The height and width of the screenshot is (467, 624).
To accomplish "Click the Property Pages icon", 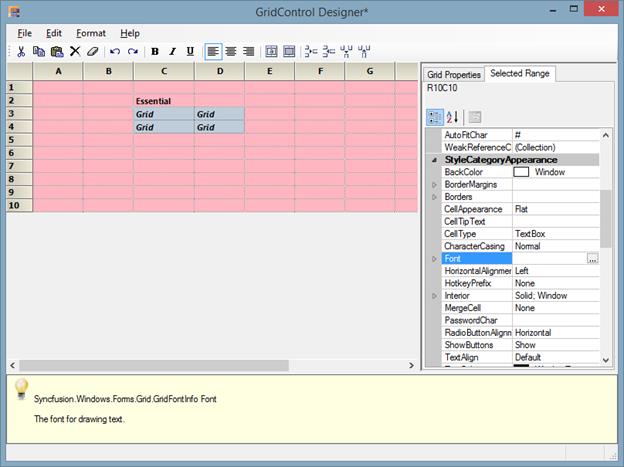I will tap(474, 117).
